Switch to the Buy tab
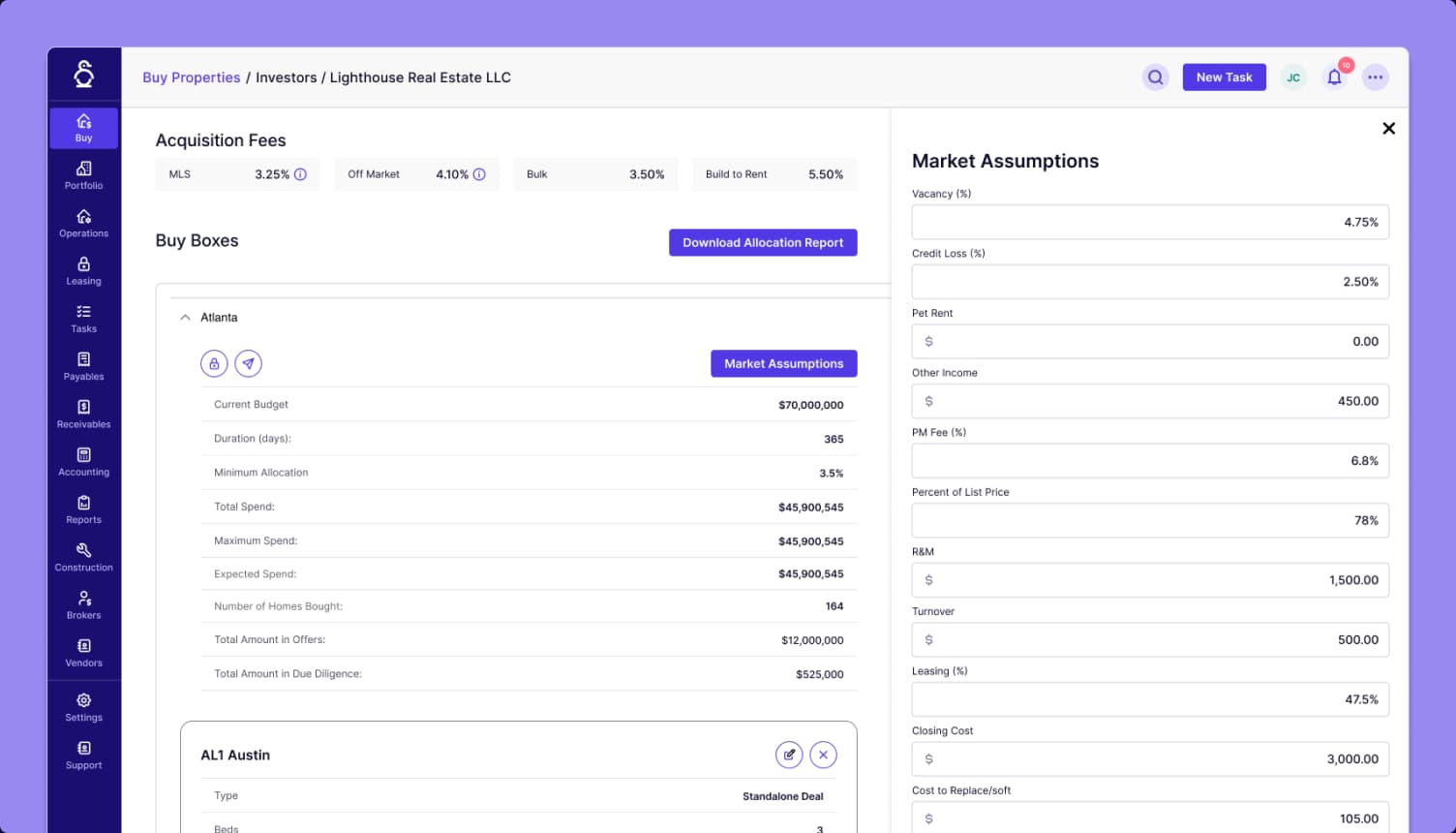 click(x=83, y=127)
